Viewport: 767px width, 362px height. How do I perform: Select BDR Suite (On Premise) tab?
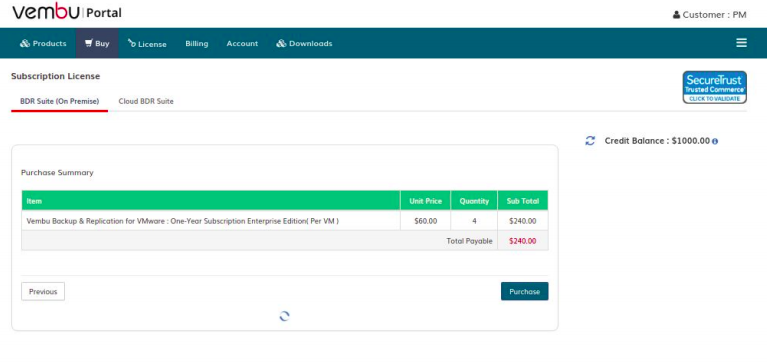point(60,101)
